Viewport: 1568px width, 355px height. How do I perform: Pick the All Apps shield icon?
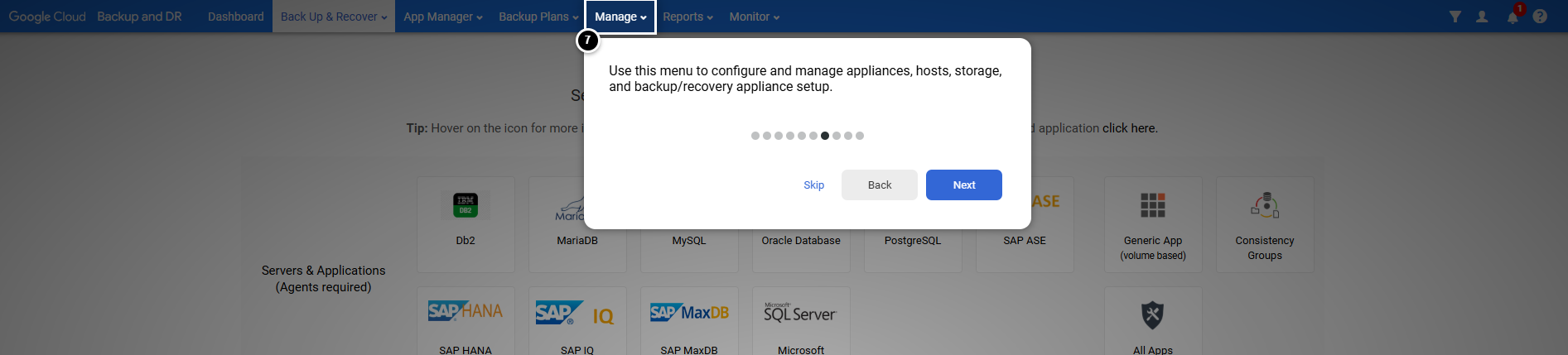tap(1152, 314)
